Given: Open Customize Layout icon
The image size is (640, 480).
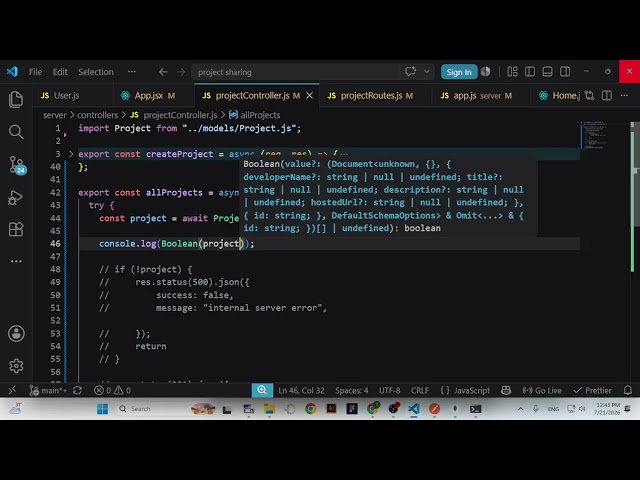Looking at the screenshot, I should tap(512, 71).
